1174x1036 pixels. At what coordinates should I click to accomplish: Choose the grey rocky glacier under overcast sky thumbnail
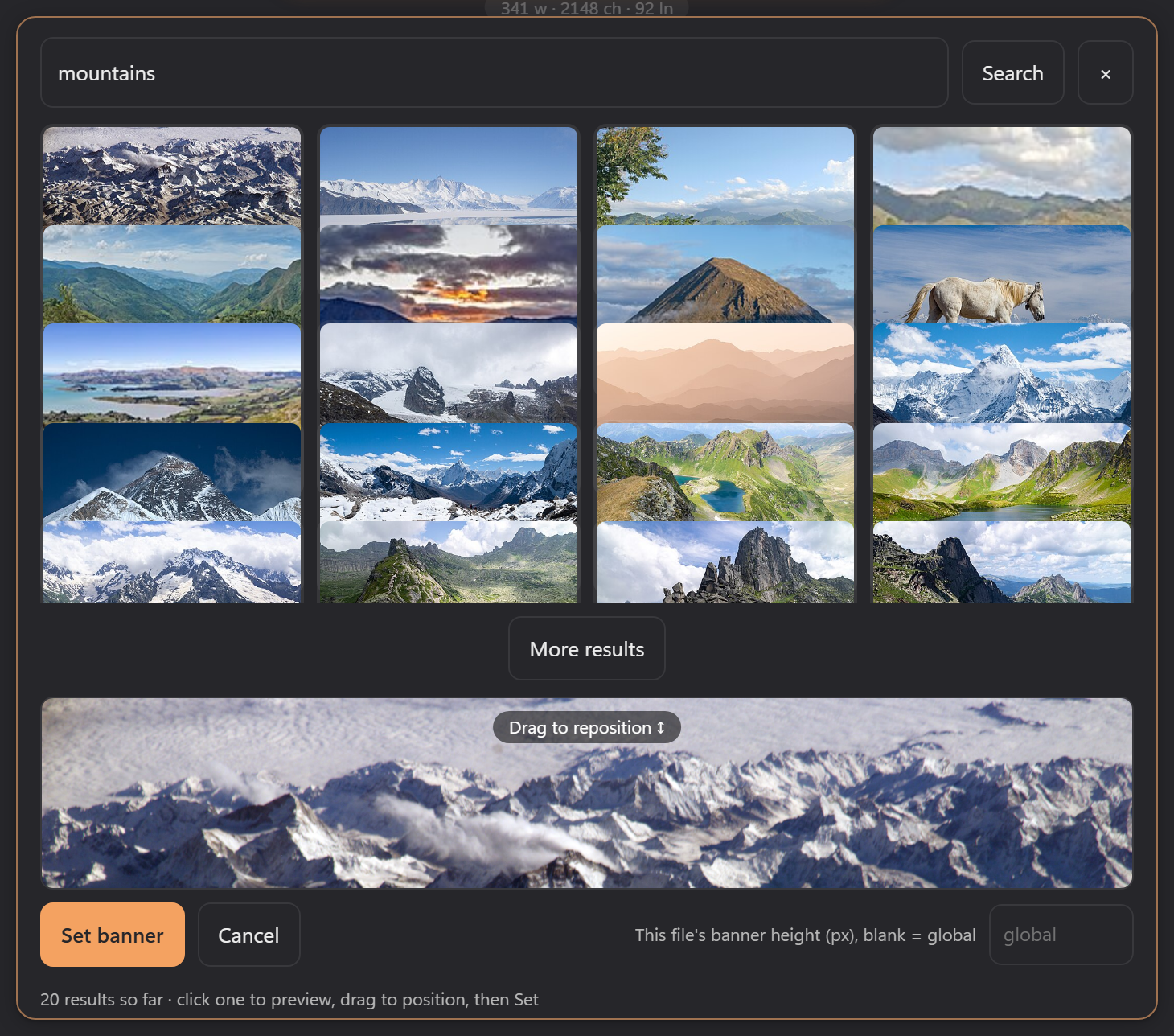click(449, 373)
